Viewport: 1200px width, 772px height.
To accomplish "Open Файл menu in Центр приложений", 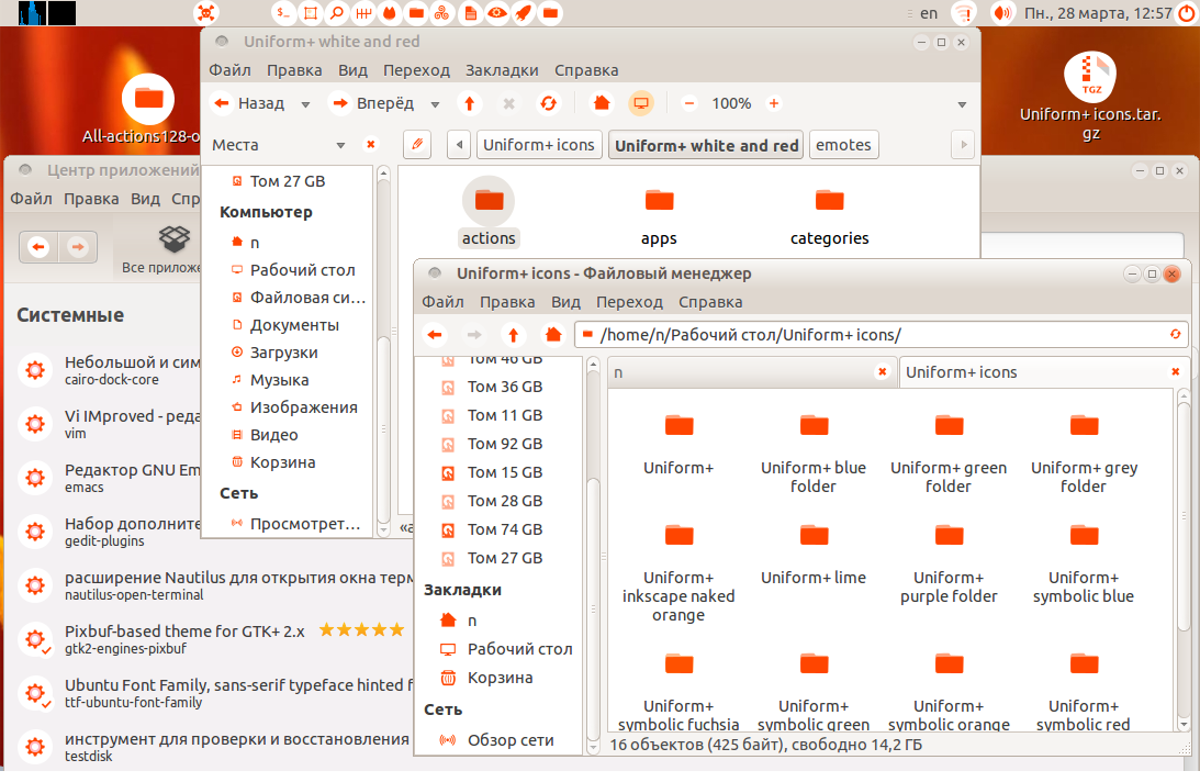I will pyautogui.click(x=30, y=199).
